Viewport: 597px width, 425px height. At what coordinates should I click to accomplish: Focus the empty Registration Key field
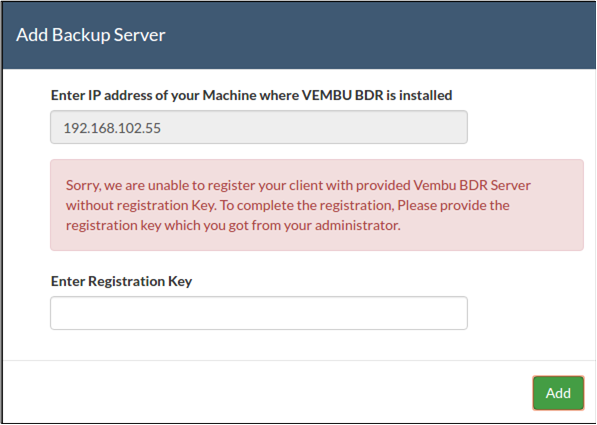coord(259,313)
